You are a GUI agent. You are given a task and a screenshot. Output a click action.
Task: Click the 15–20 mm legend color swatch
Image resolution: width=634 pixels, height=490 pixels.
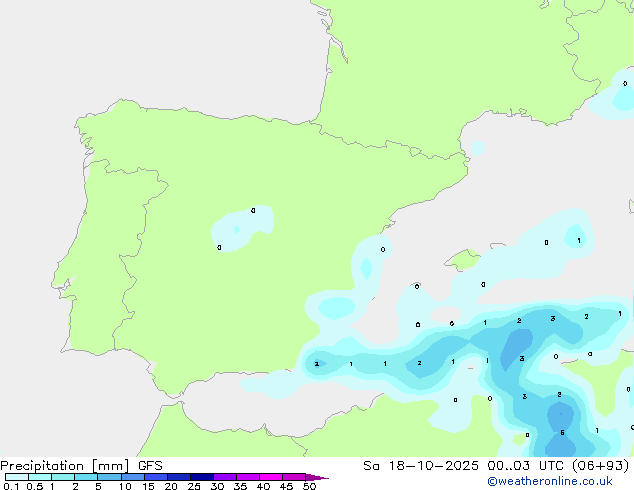tap(156, 477)
